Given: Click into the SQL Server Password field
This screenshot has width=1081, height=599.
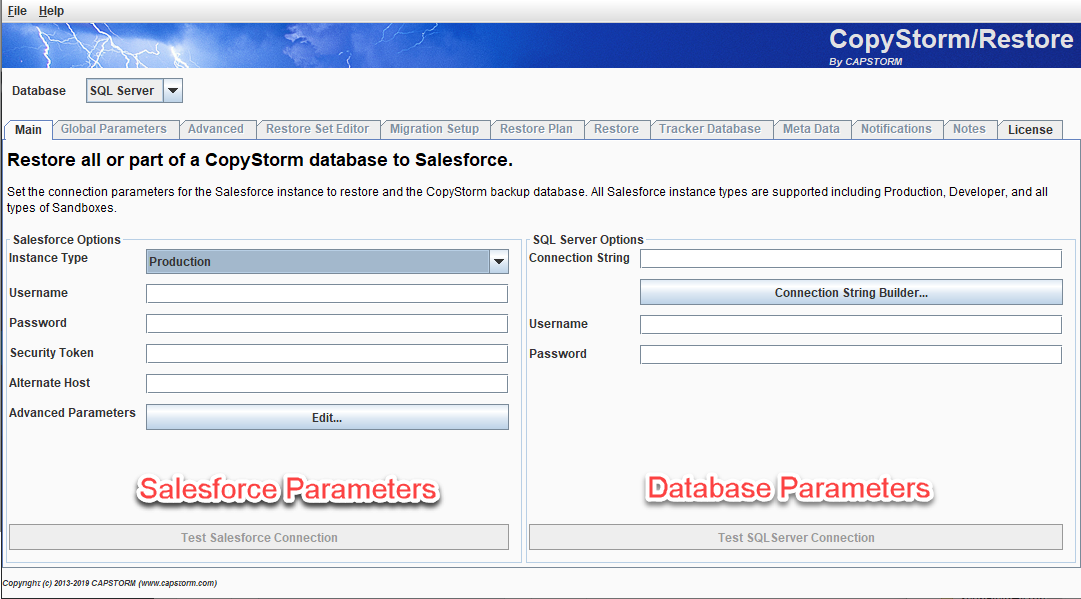Looking at the screenshot, I should click(x=851, y=354).
